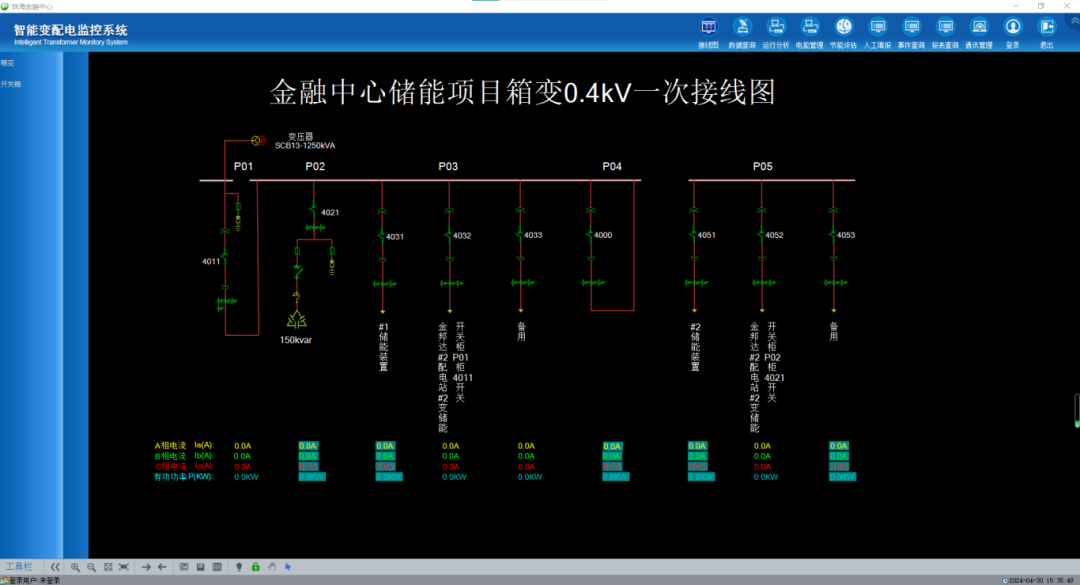The height and width of the screenshot is (585, 1080).
Task: Collapse the top toolbar with the double chevron
Action: click(x=1074, y=21)
